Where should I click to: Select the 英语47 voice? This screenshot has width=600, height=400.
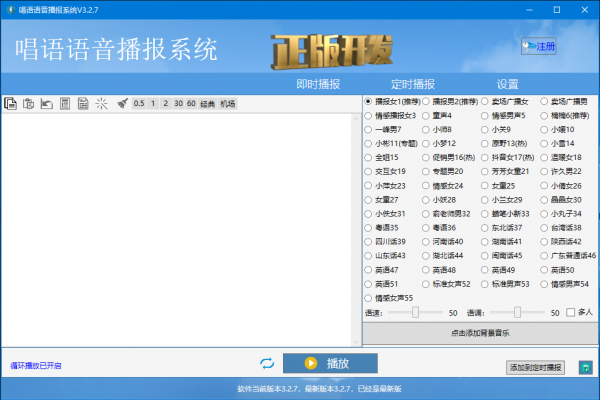pyautogui.click(x=382, y=270)
